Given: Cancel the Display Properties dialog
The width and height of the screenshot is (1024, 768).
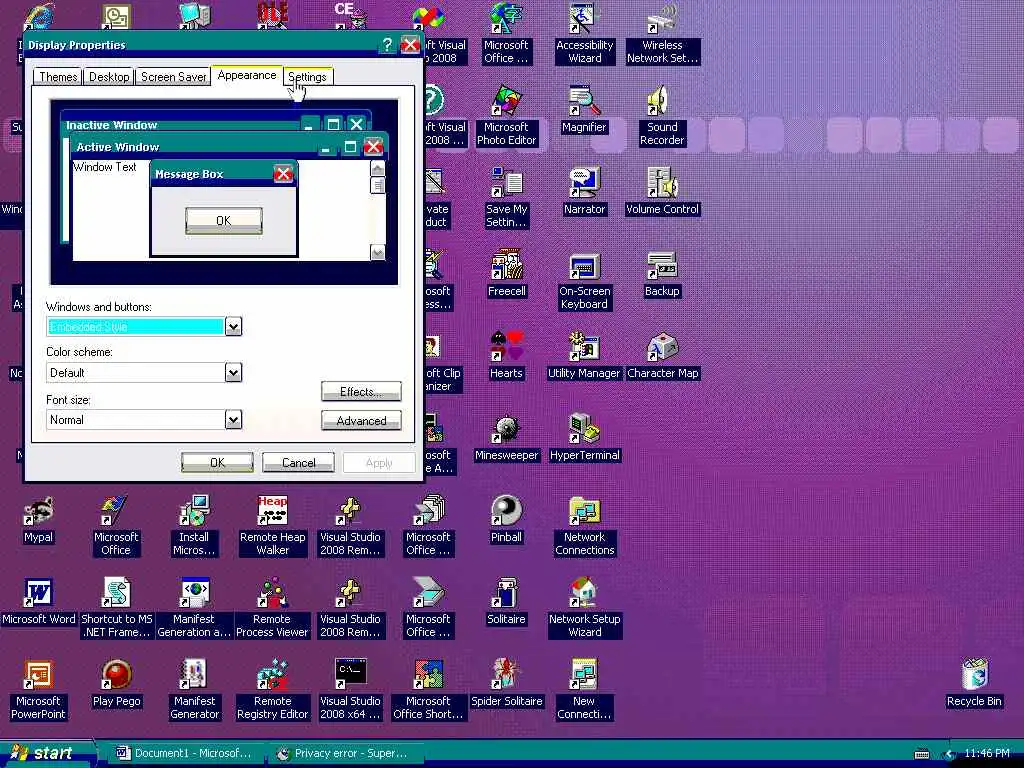Looking at the screenshot, I should (298, 462).
